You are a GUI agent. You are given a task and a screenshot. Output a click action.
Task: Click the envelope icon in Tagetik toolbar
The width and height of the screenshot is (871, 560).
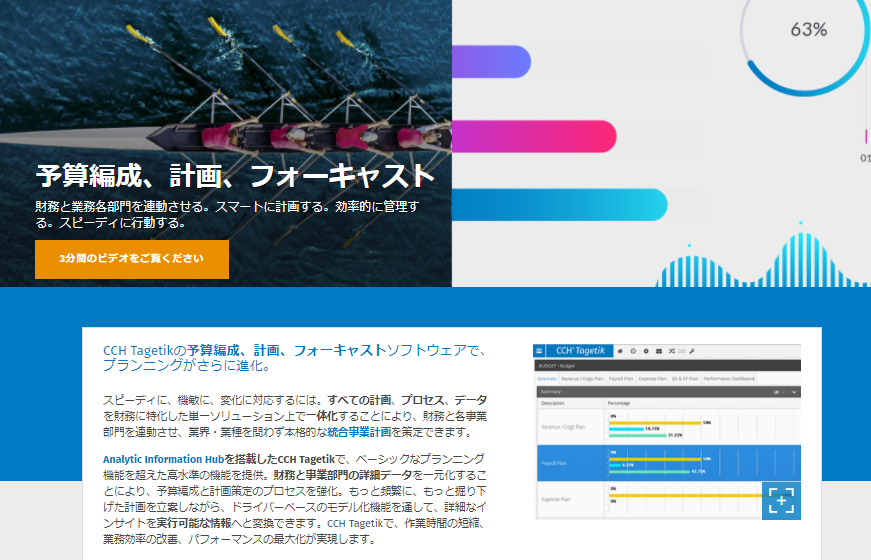click(x=659, y=351)
